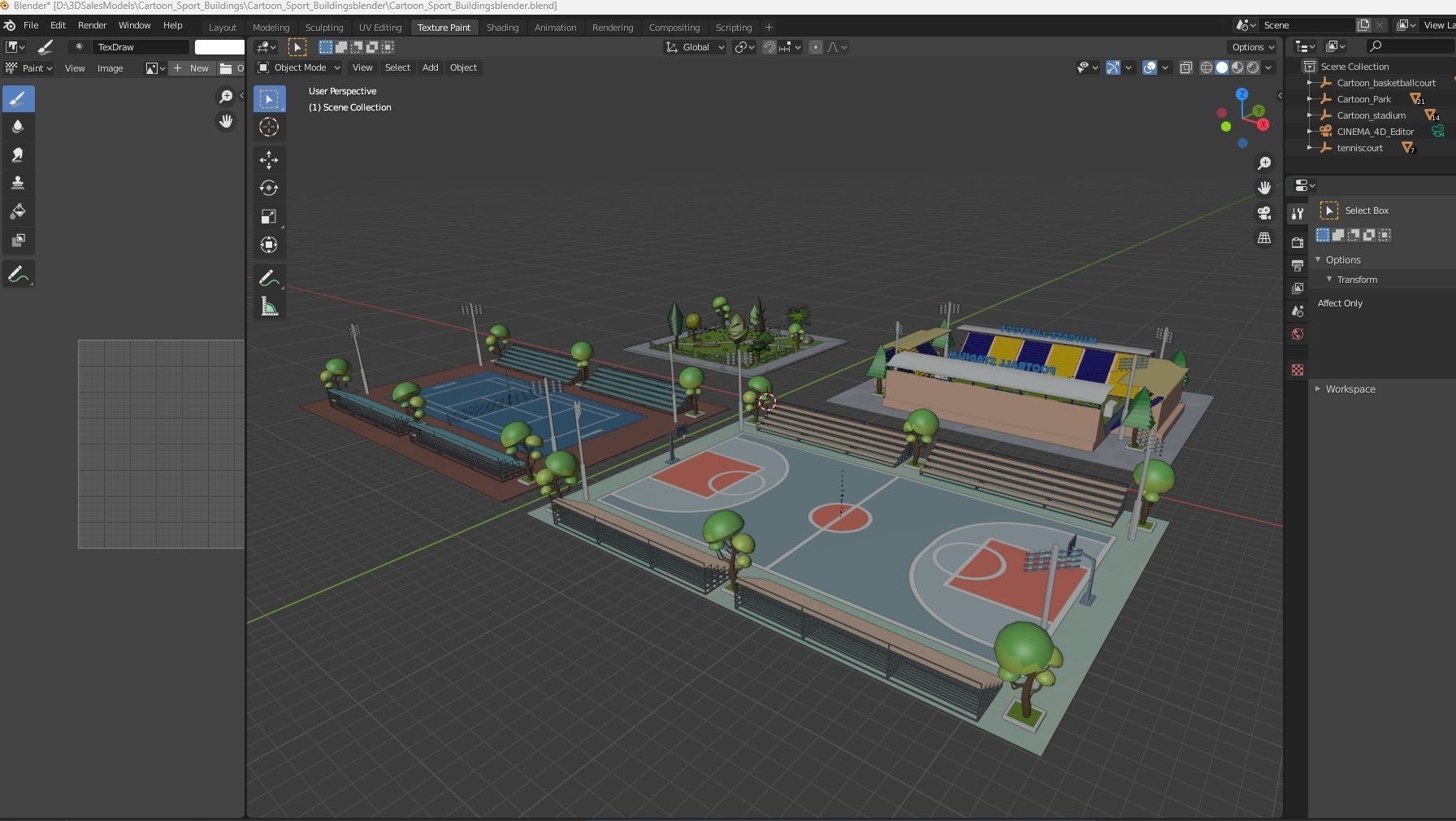Switch to Solid viewport shading
Image resolution: width=1456 pixels, height=821 pixels.
(1222, 67)
